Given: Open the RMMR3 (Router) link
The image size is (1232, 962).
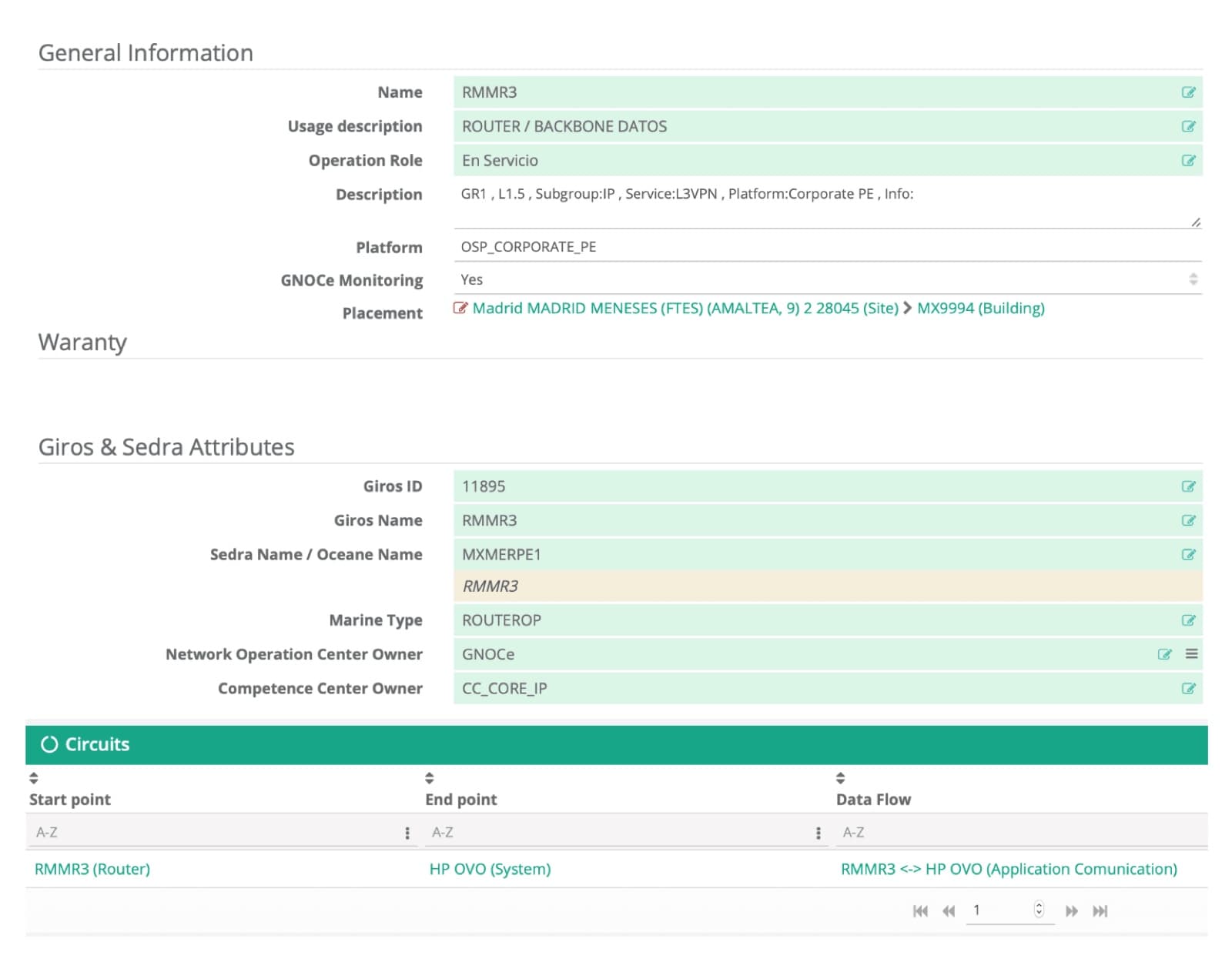Looking at the screenshot, I should pos(92,869).
